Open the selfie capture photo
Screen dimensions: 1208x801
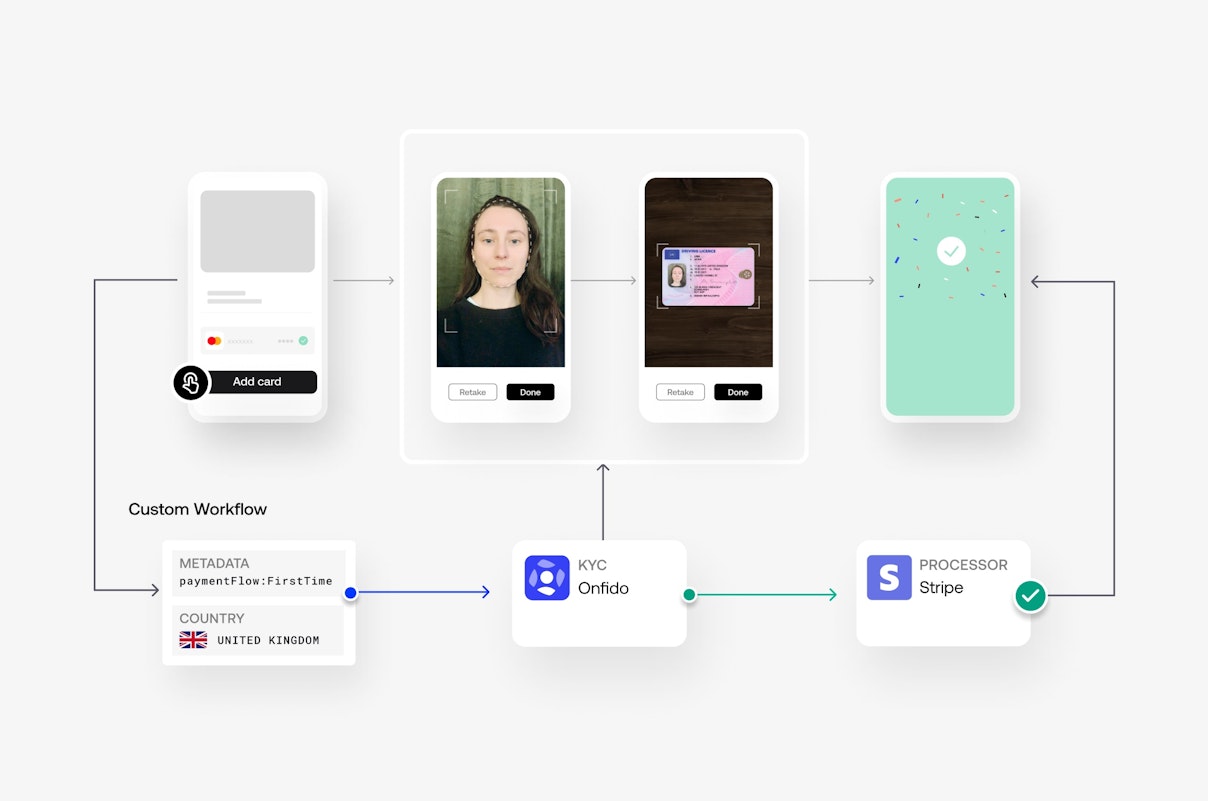[501, 273]
